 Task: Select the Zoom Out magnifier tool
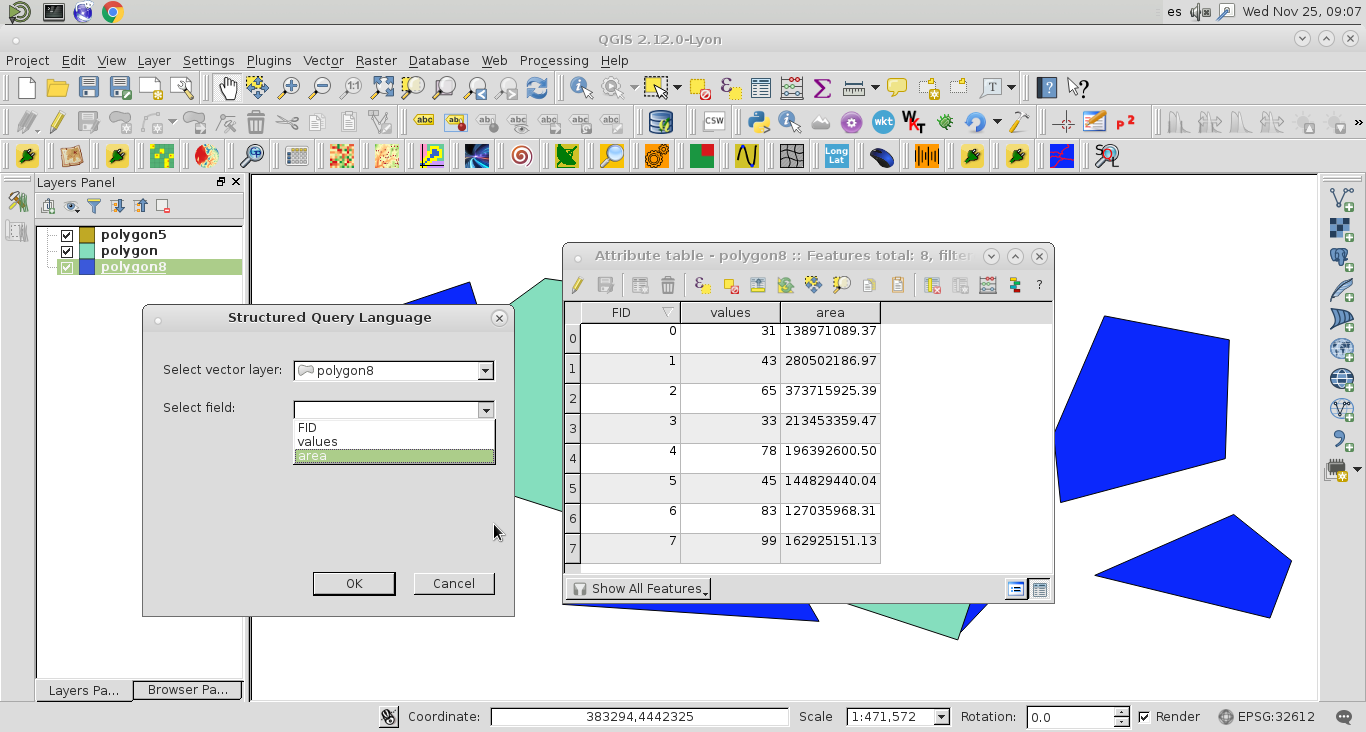[320, 88]
